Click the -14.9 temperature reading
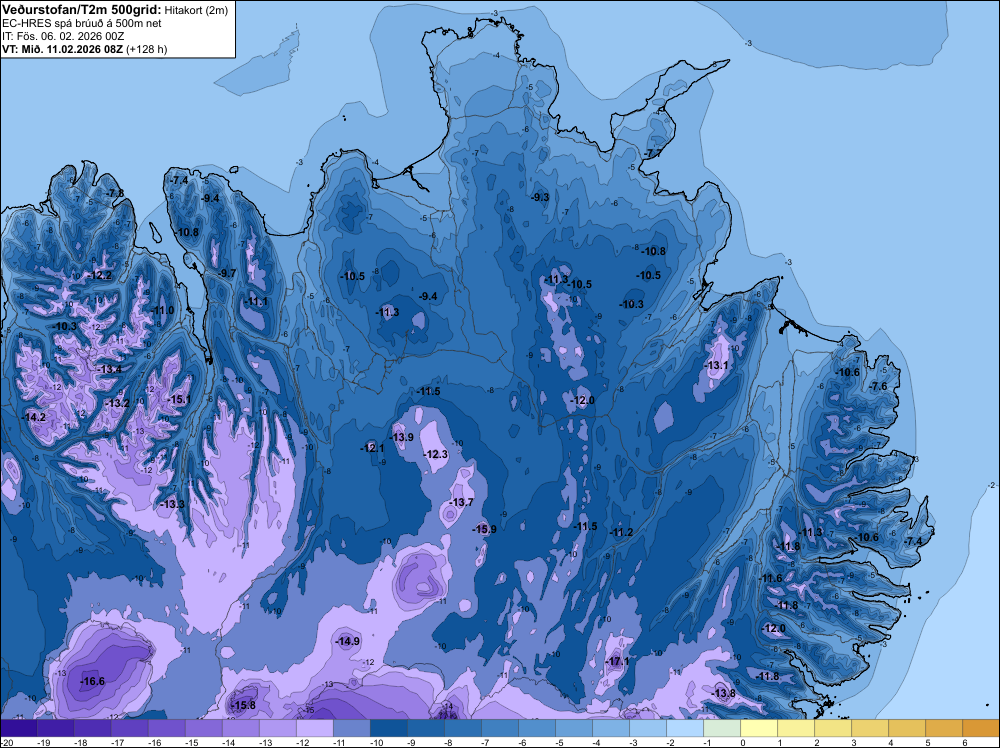 348,641
